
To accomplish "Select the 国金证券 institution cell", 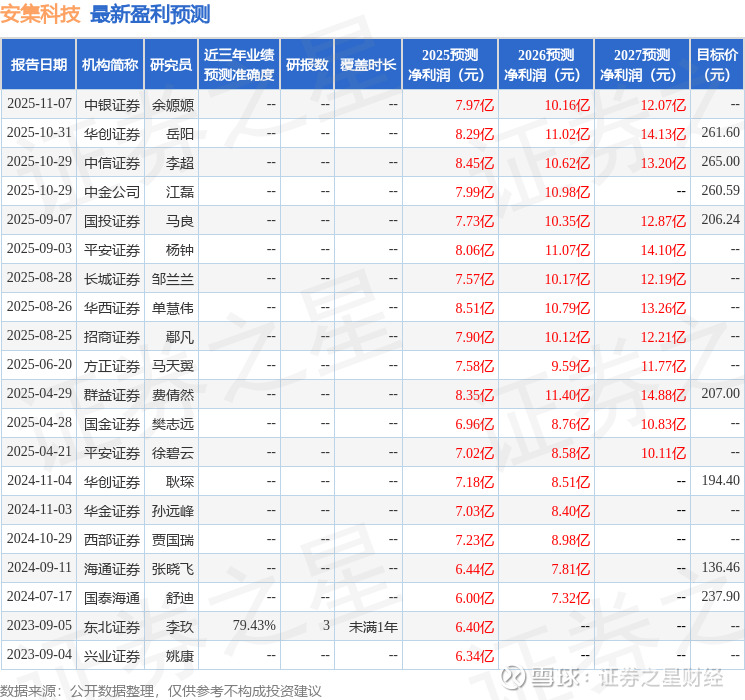I will pyautogui.click(x=112, y=423).
